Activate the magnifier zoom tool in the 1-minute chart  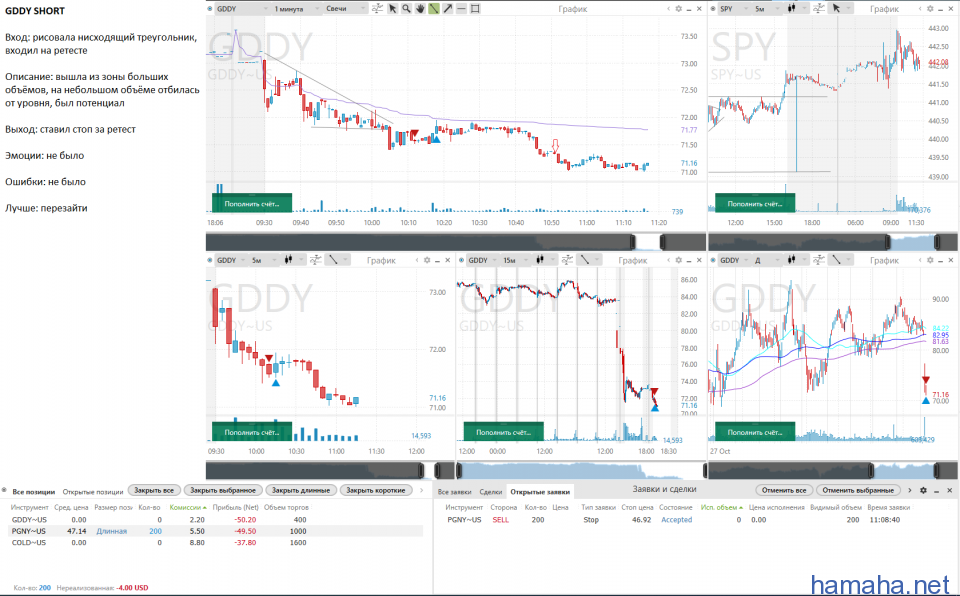[x=407, y=9]
